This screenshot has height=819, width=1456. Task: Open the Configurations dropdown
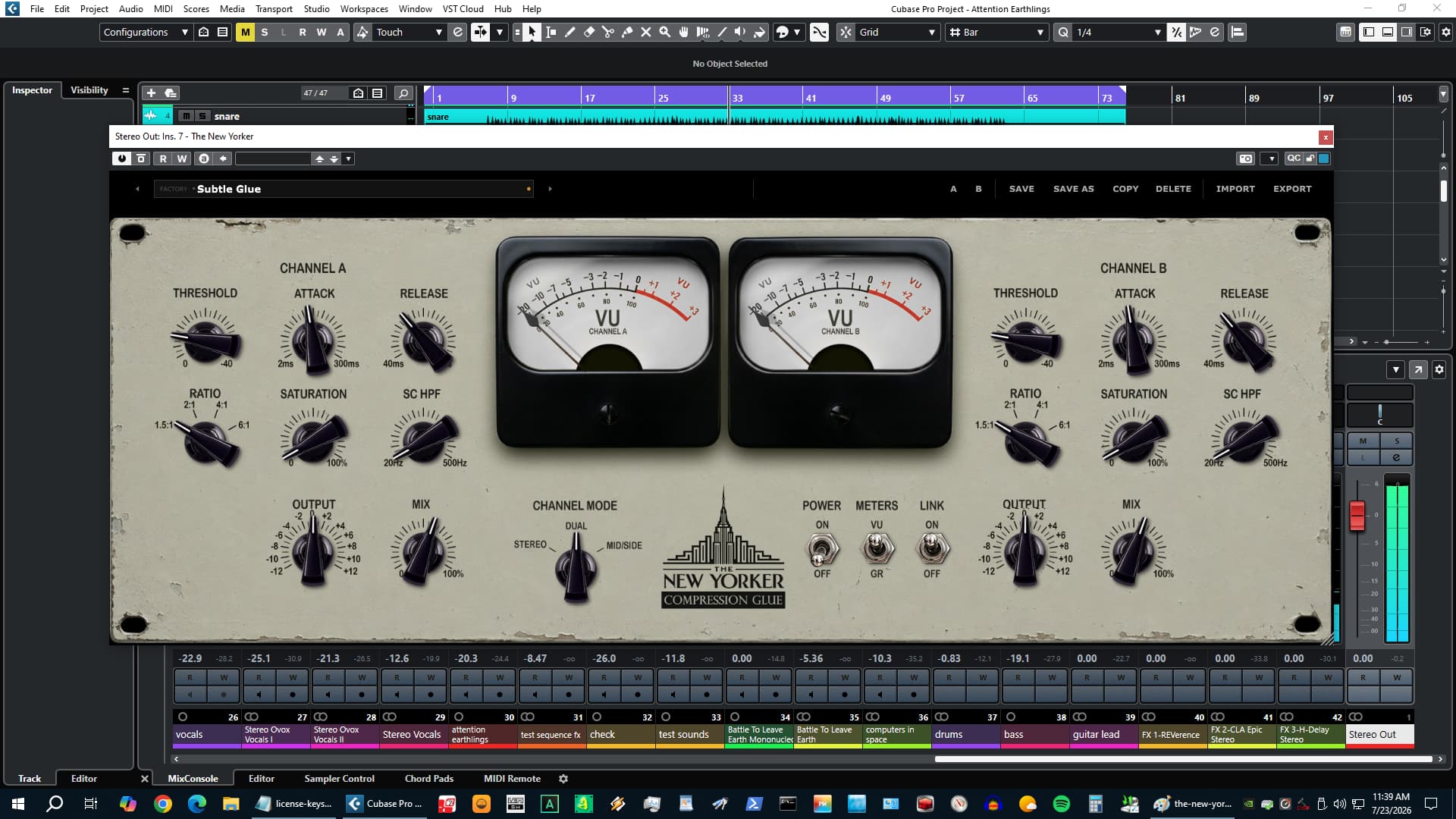click(146, 32)
